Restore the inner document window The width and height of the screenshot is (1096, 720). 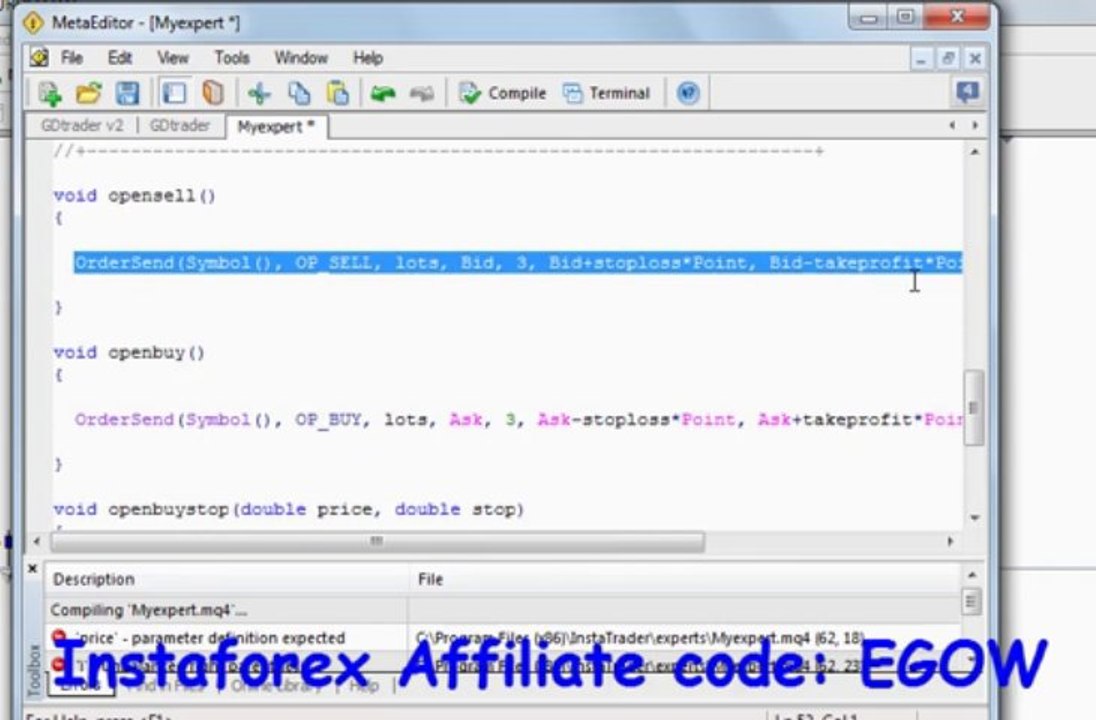tap(949, 59)
